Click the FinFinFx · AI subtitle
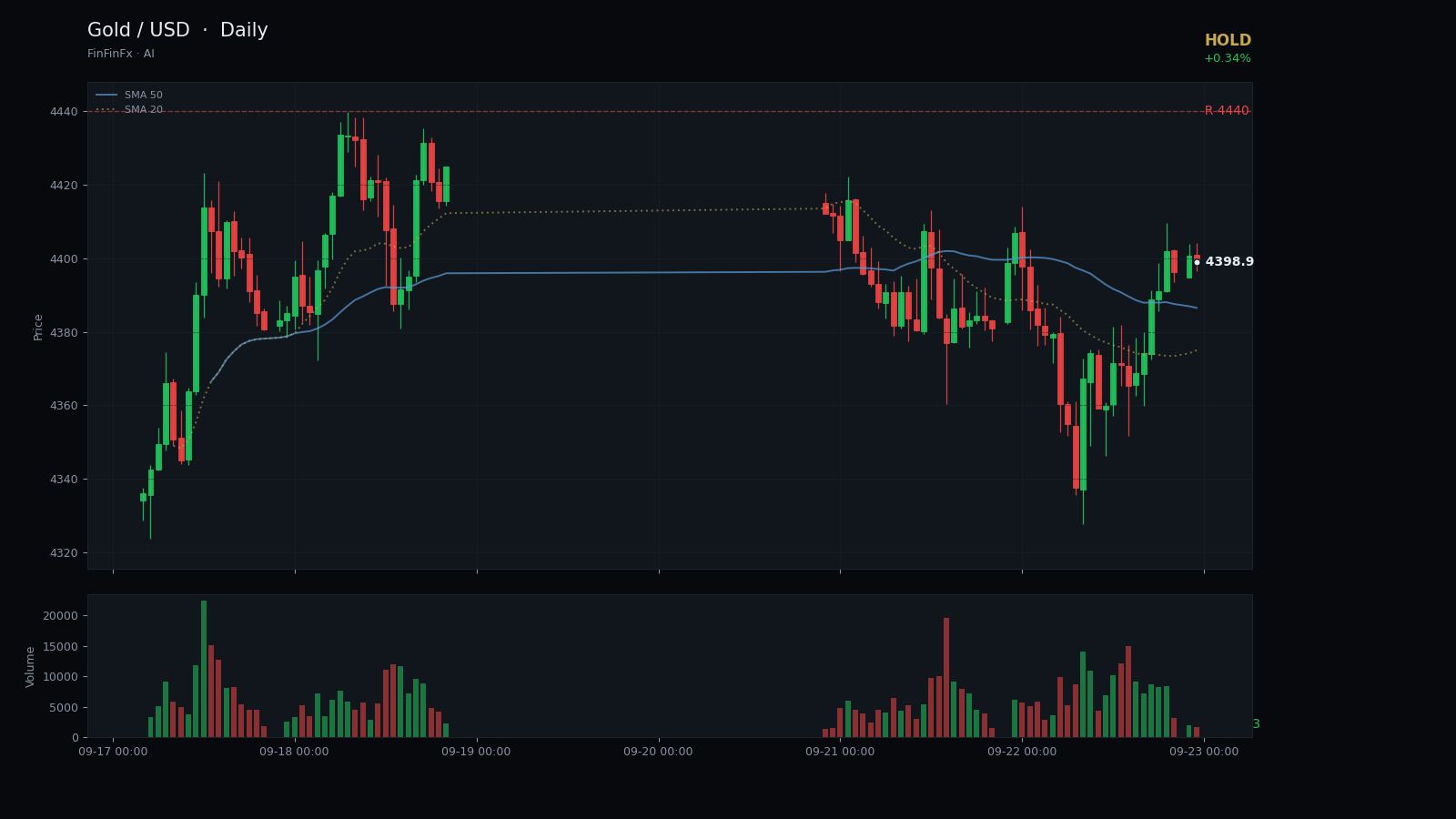Image resolution: width=1456 pixels, height=819 pixels. [121, 54]
